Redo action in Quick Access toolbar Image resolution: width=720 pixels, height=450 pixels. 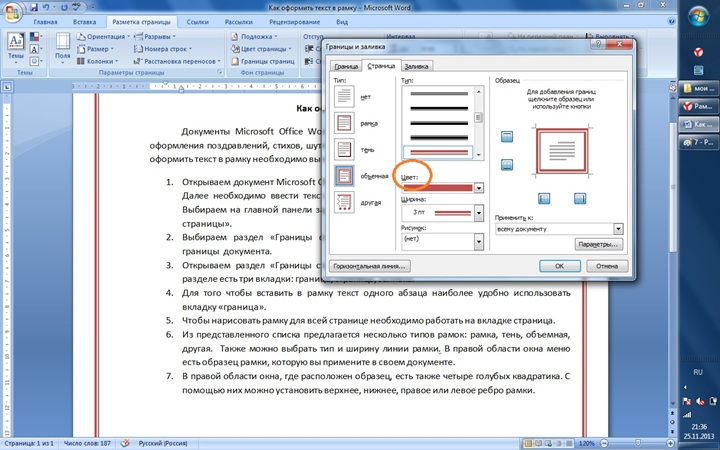(64, 7)
